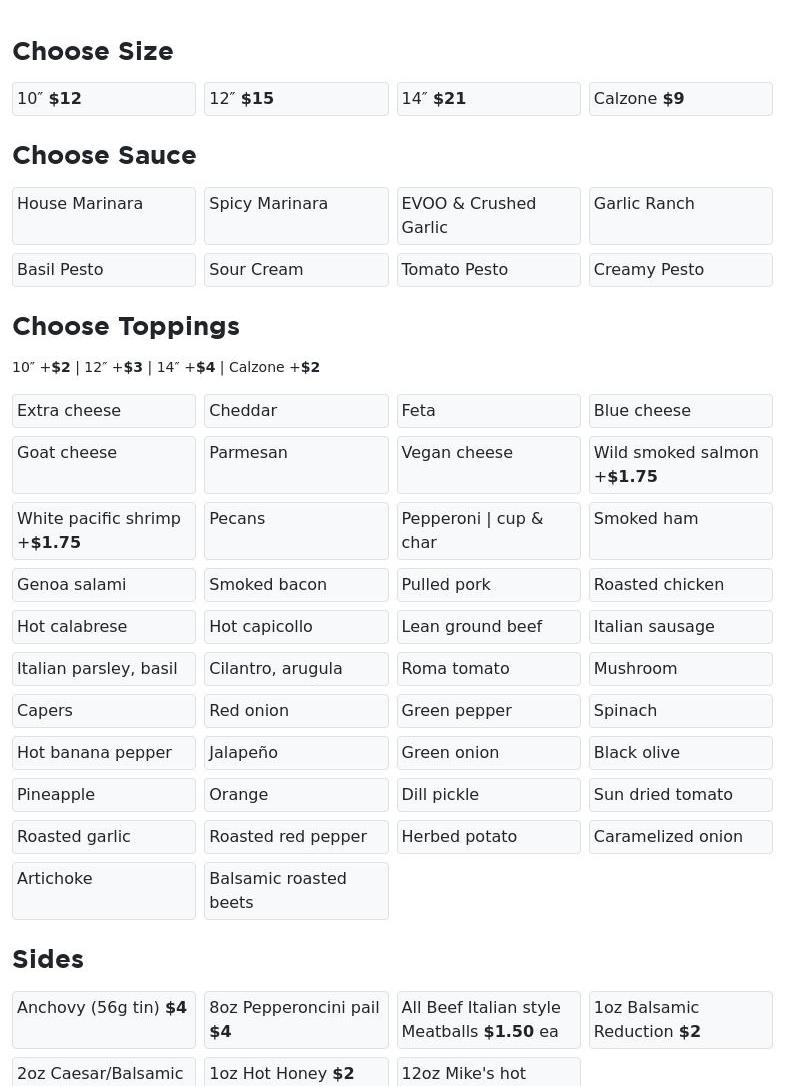This screenshot has width=785, height=1086.
Task: Add Anchovy 56g tin side
Action: coord(104,1019)
